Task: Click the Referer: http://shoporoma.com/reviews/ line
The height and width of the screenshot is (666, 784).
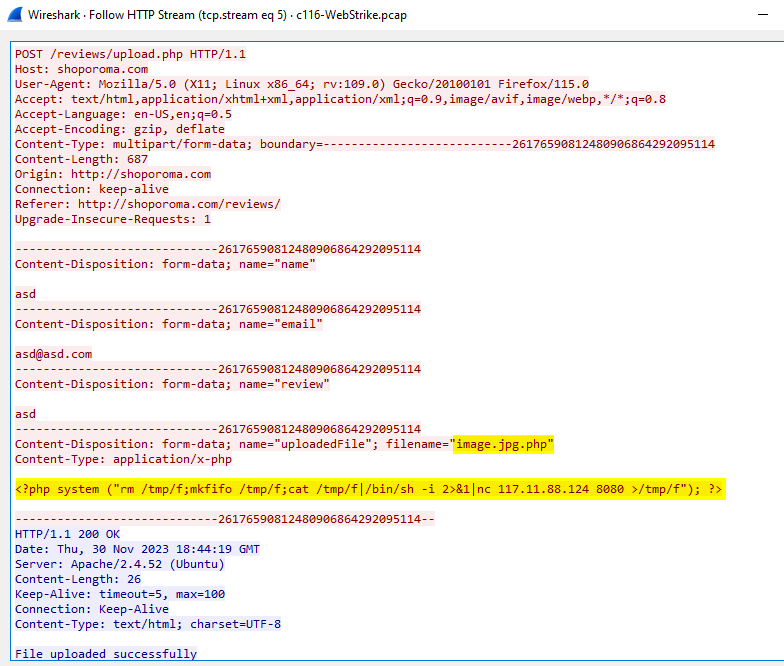Action: click(x=148, y=204)
